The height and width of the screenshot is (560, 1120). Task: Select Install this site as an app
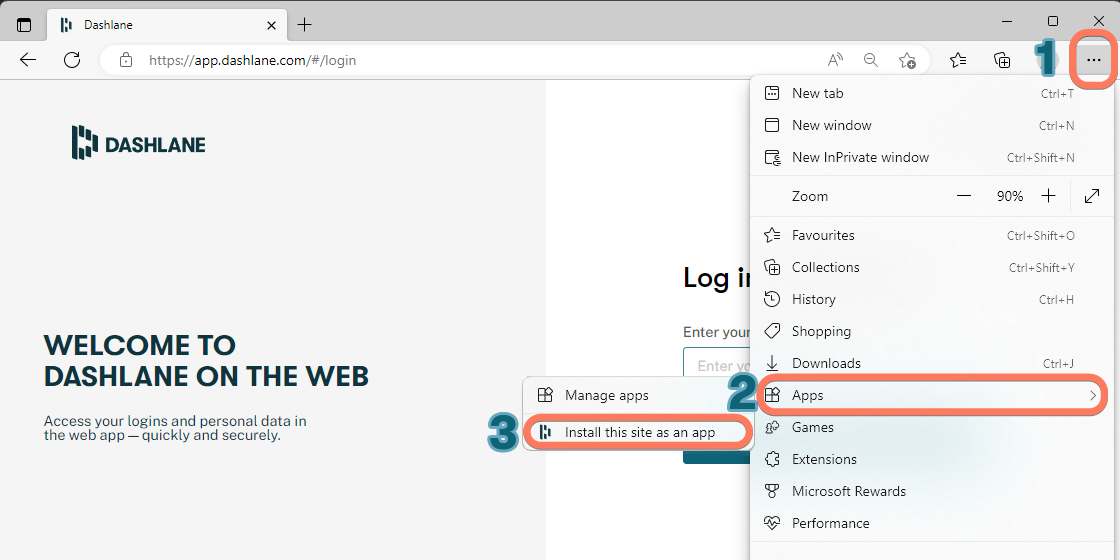(x=638, y=432)
